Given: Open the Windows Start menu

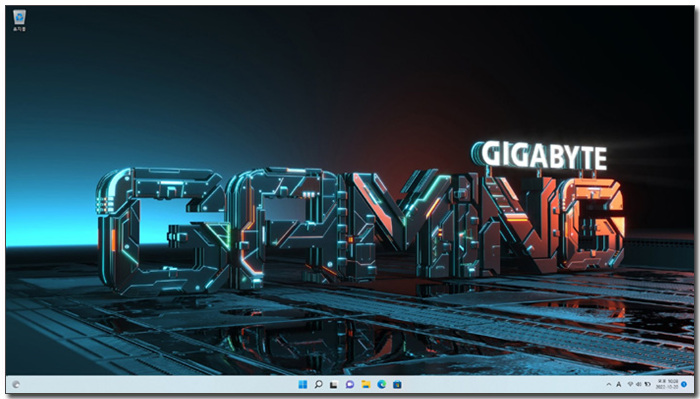Looking at the screenshot, I should point(303,384).
